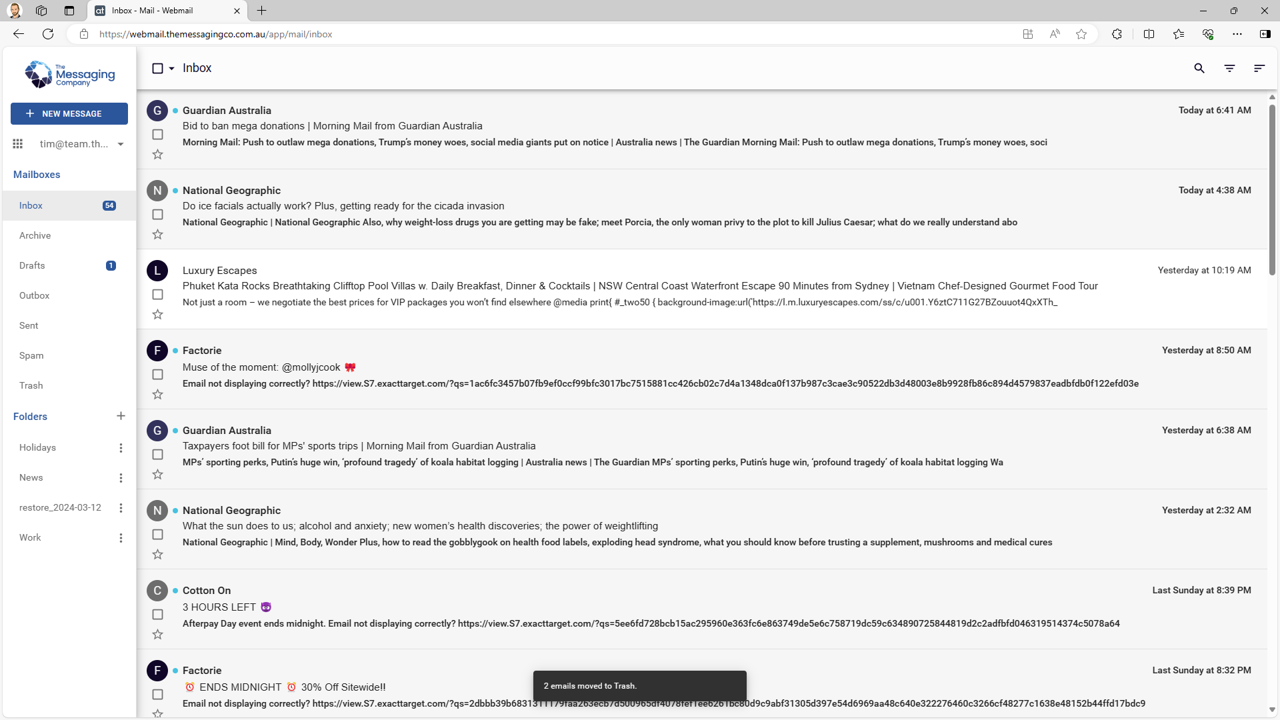Image resolution: width=1280 pixels, height=720 pixels.
Task: Click Today at 6:41 AM timestamp
Action: pyautogui.click(x=1214, y=110)
